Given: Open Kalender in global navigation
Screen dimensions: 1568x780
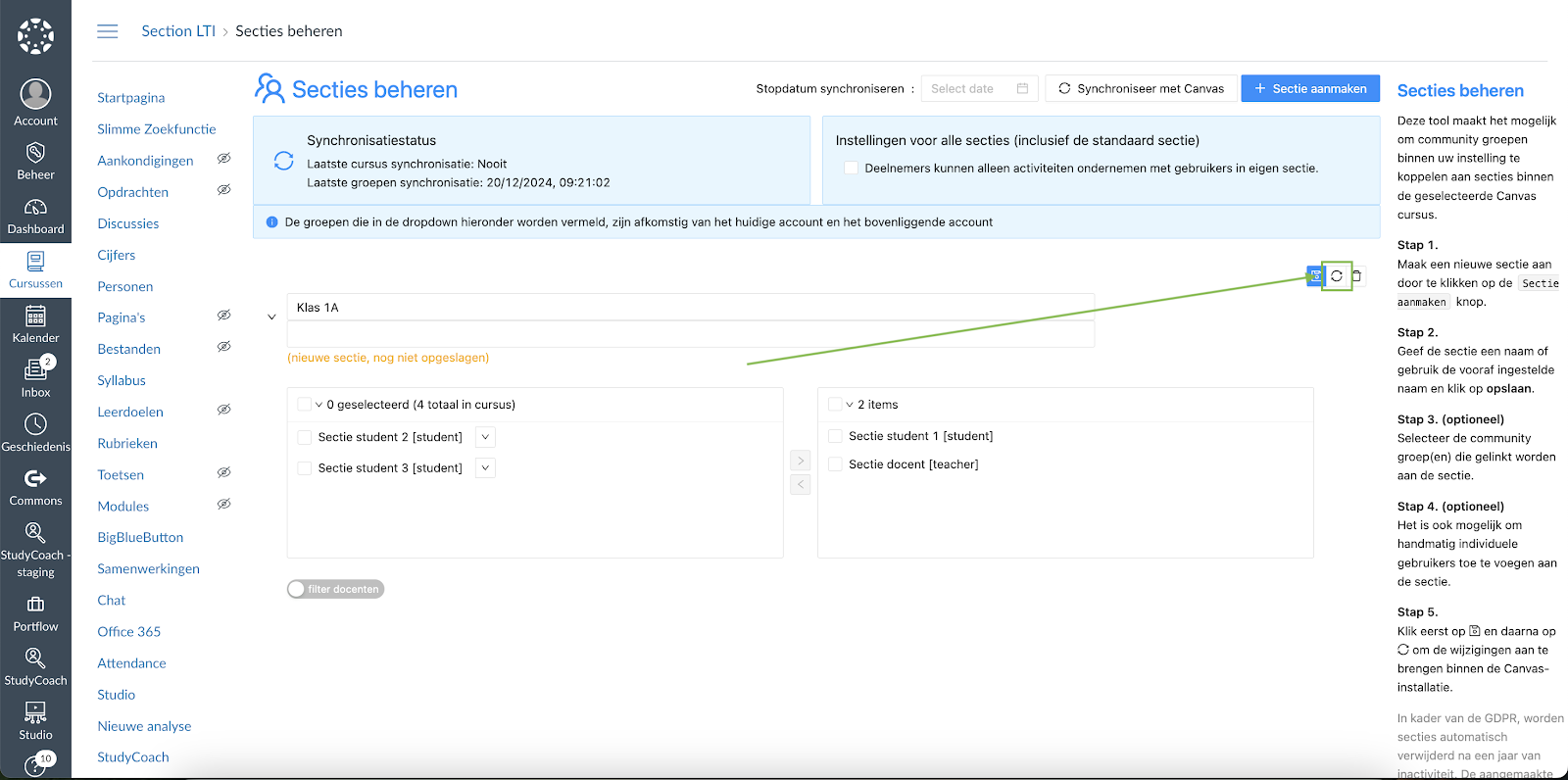Looking at the screenshot, I should pos(35,324).
